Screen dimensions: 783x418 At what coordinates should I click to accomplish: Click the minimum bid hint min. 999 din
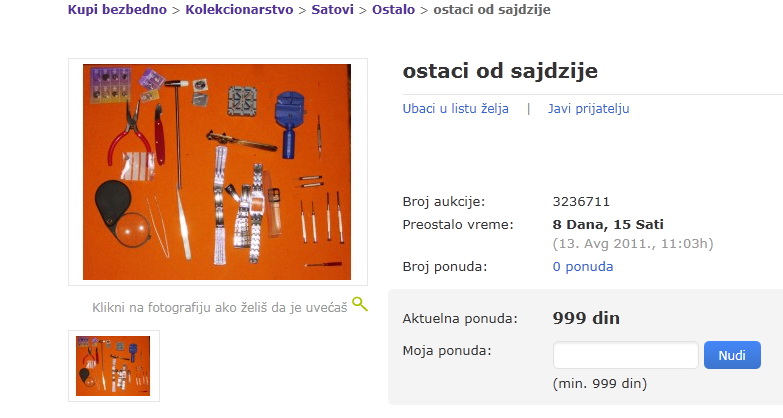click(600, 384)
